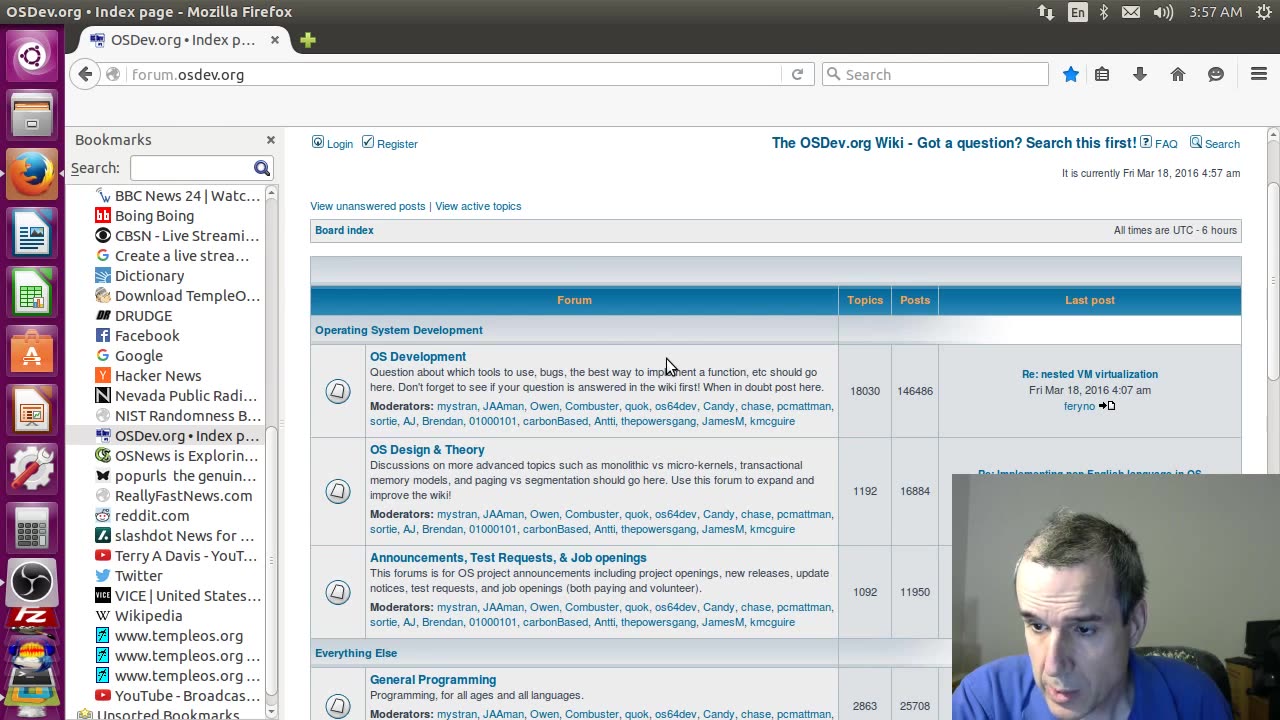Image resolution: width=1280 pixels, height=720 pixels.
Task: Open View active topics
Action: click(478, 206)
